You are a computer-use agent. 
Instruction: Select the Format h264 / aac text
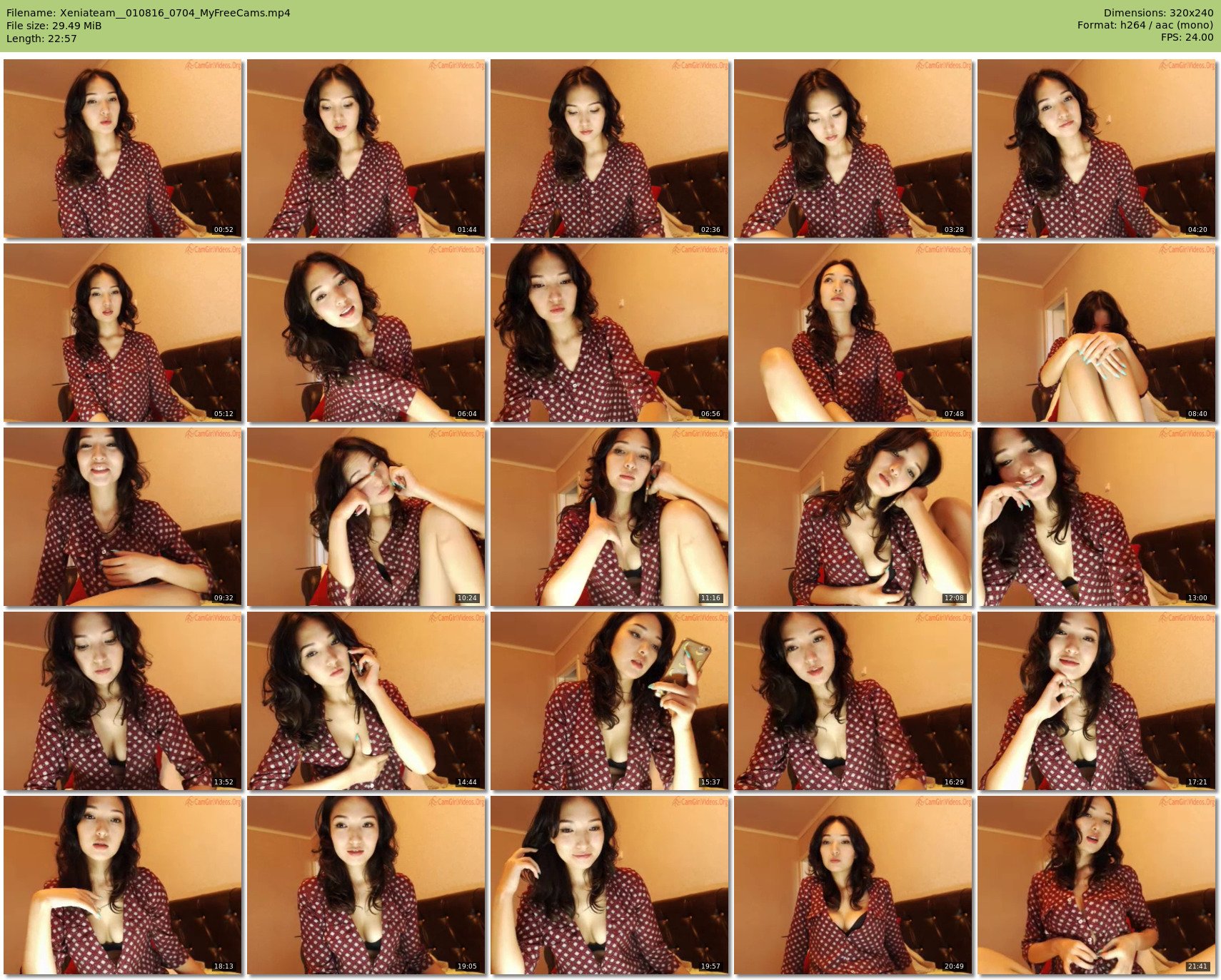coord(1145,25)
